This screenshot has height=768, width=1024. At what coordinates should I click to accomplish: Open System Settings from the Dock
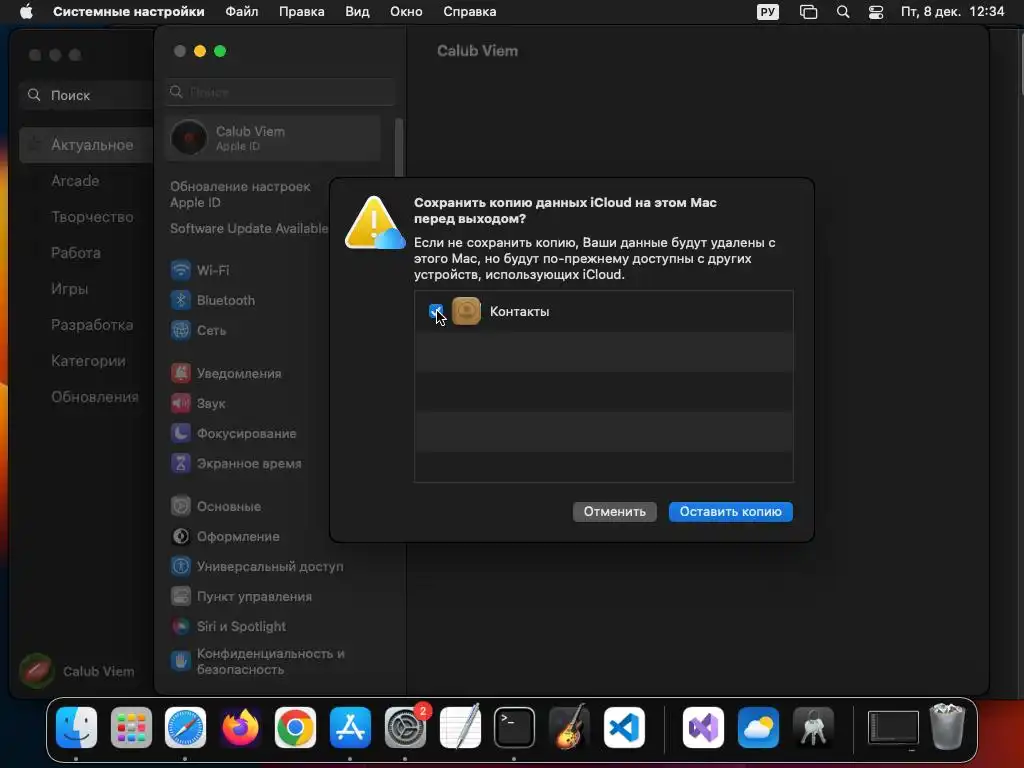(x=405, y=727)
